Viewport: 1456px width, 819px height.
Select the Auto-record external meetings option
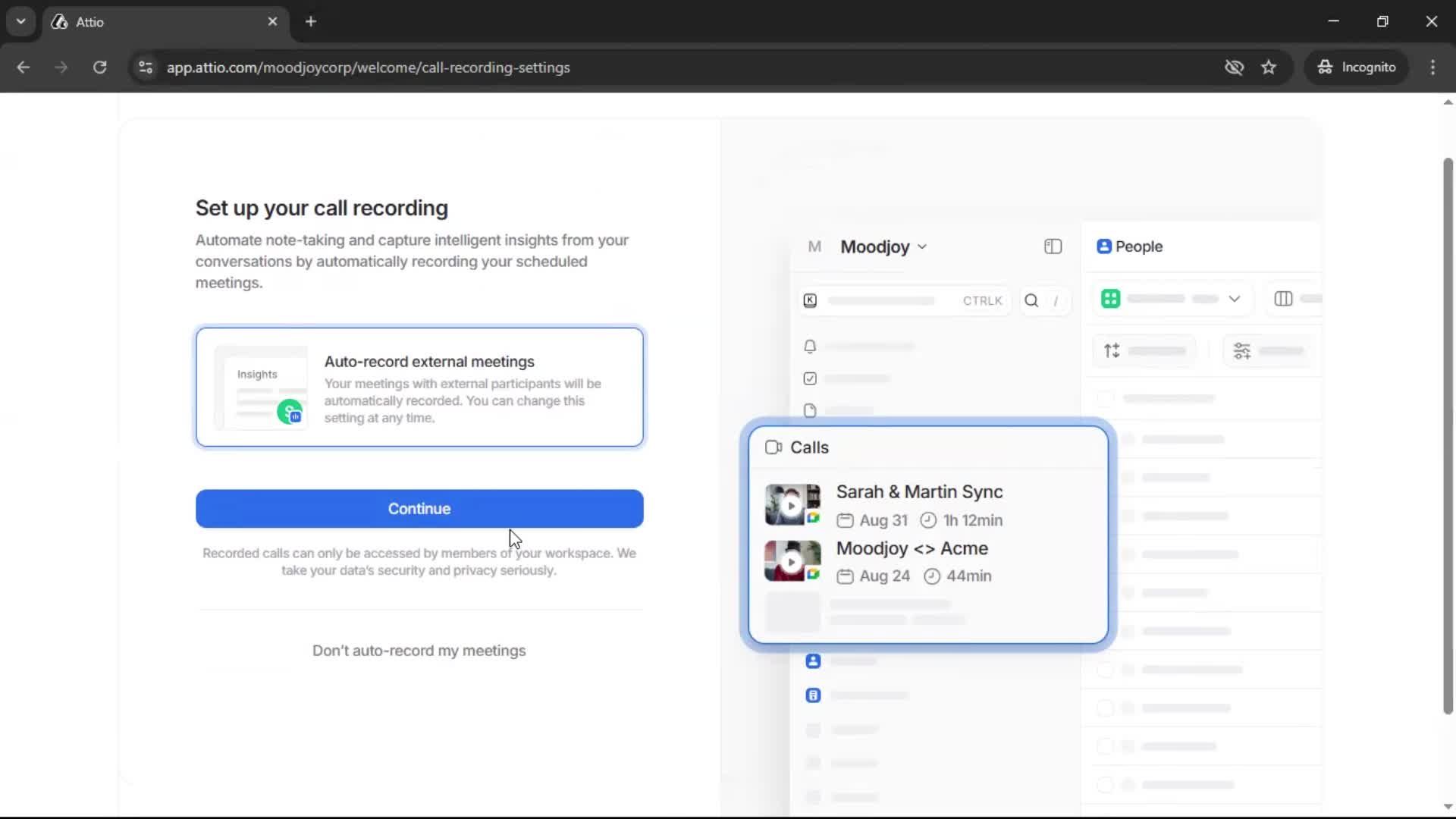419,387
